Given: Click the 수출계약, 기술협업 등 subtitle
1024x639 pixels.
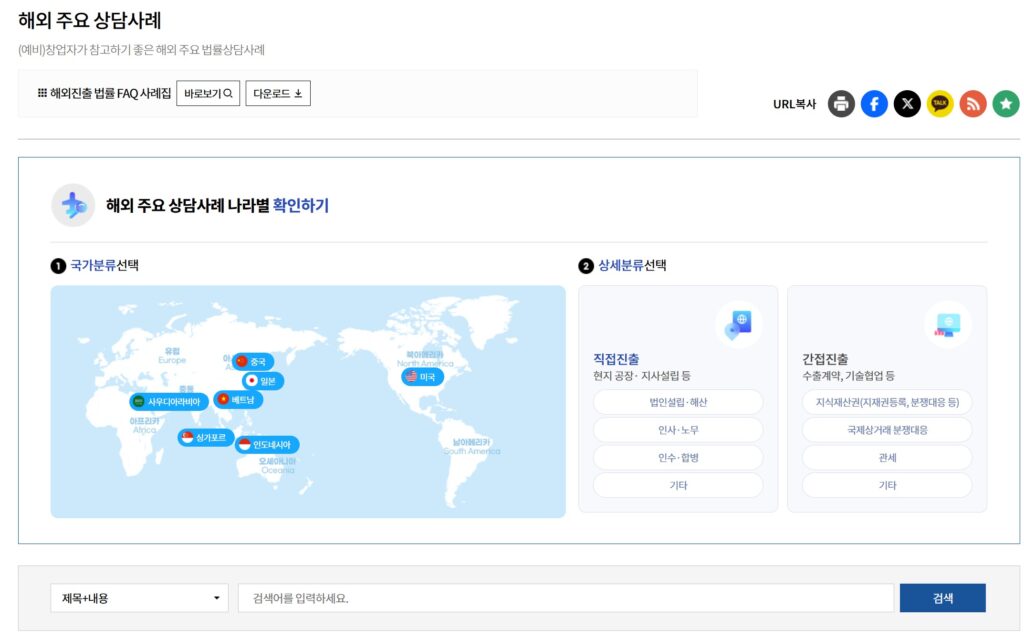Looking at the screenshot, I should point(848,376).
